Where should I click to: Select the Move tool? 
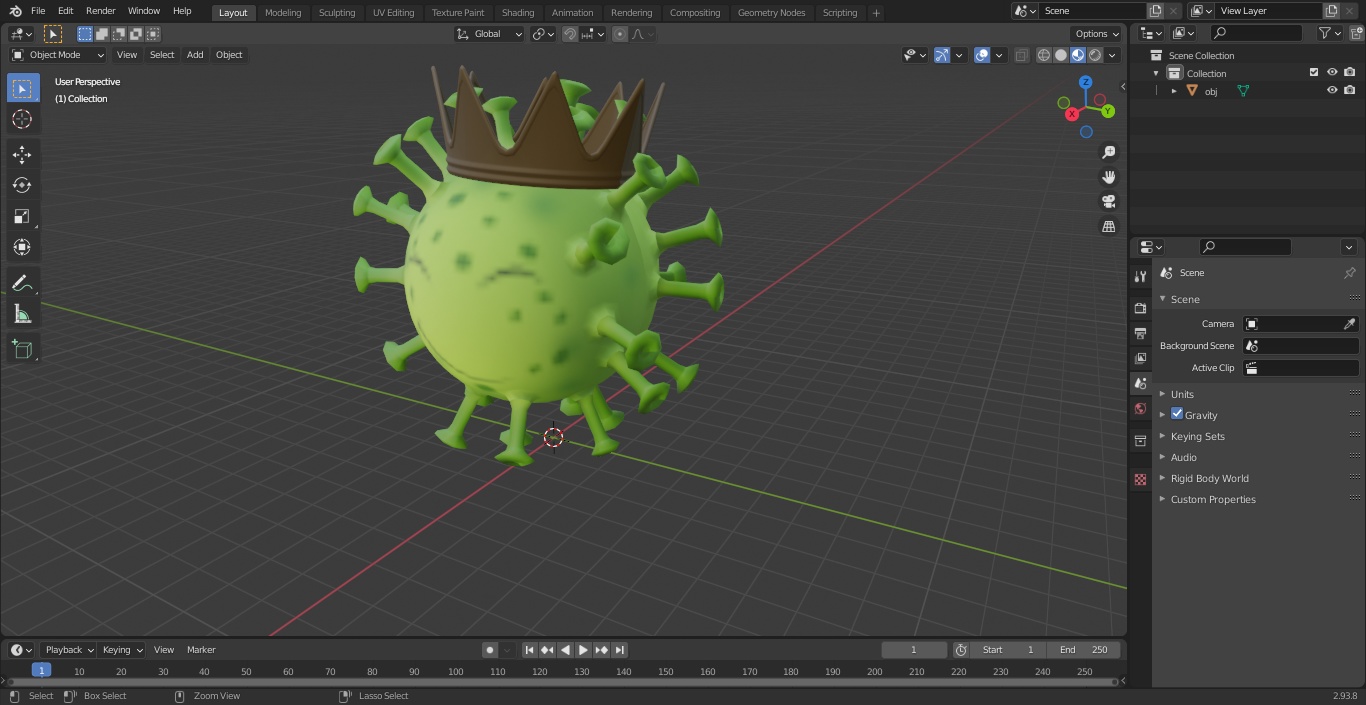[23, 154]
